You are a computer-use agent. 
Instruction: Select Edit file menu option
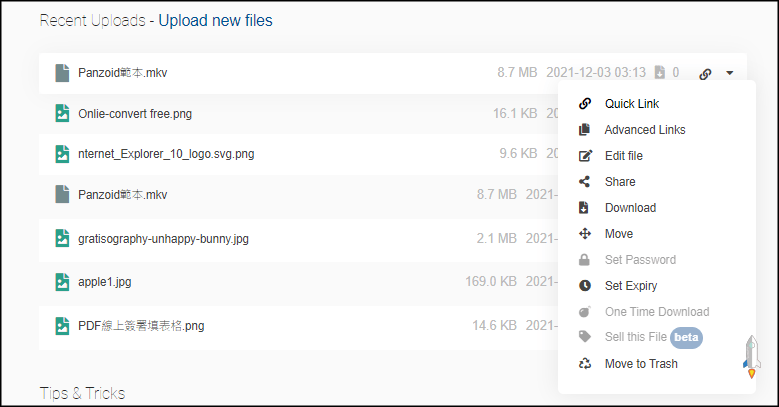click(623, 156)
